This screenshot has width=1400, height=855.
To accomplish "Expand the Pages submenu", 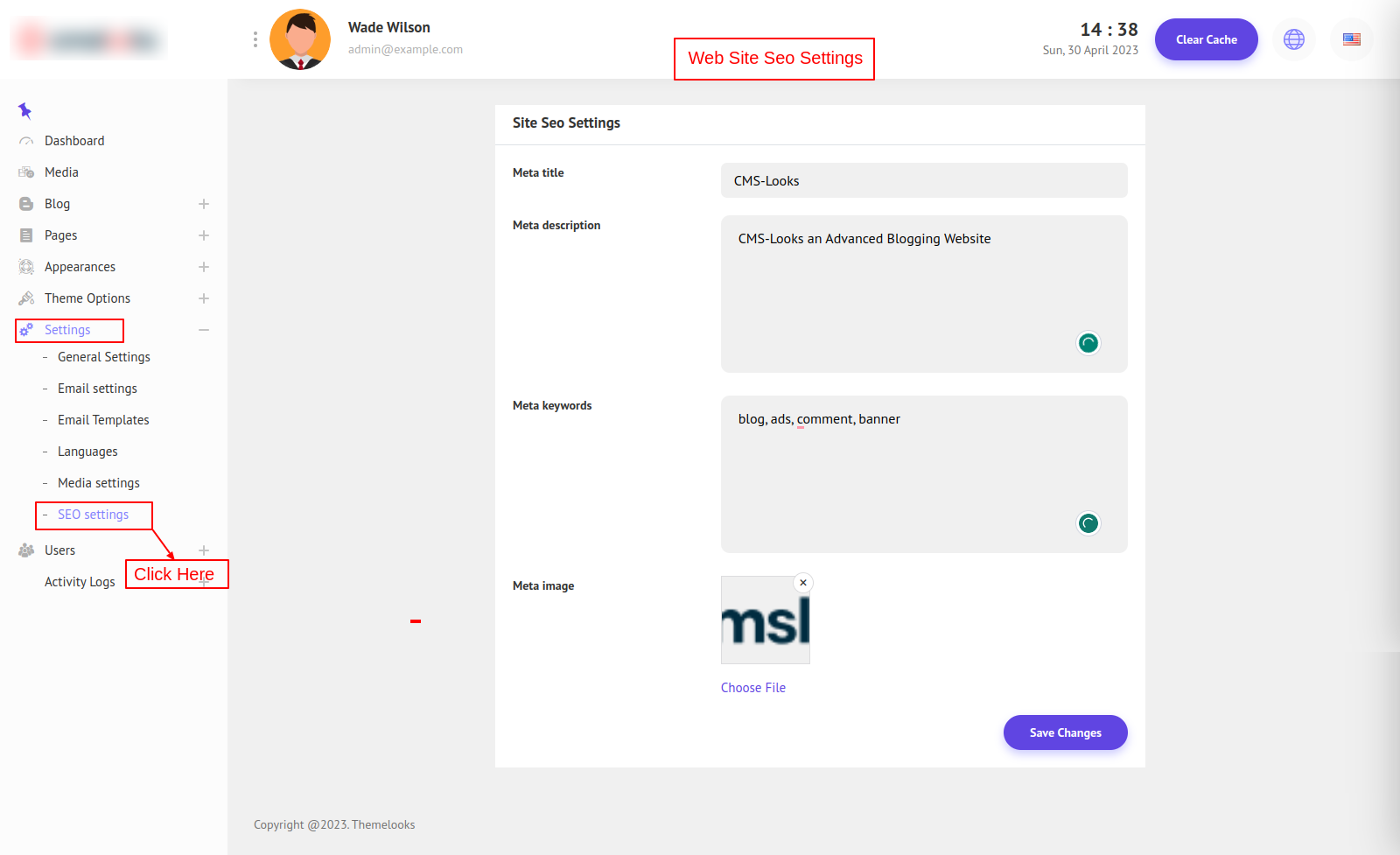I will click(204, 235).
